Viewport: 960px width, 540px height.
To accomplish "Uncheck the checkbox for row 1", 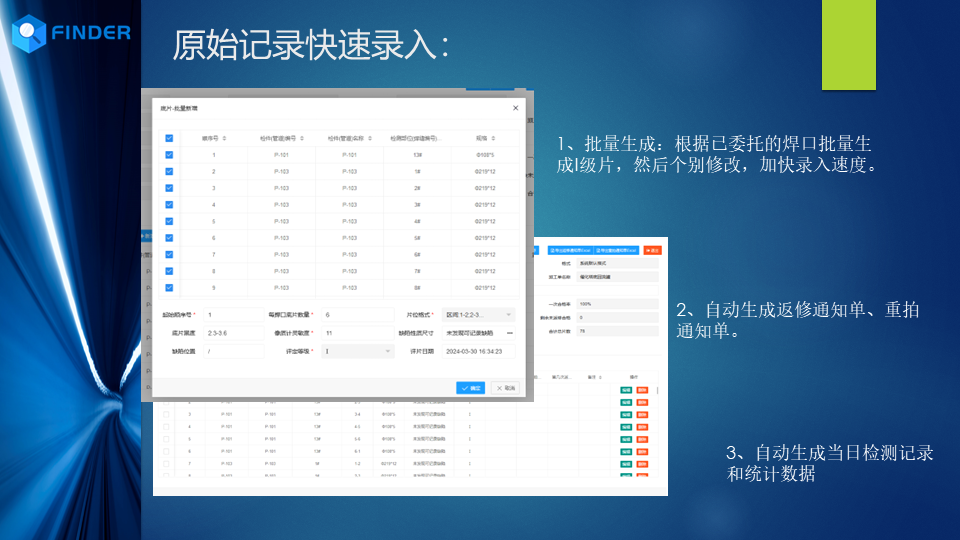I will pyautogui.click(x=169, y=155).
